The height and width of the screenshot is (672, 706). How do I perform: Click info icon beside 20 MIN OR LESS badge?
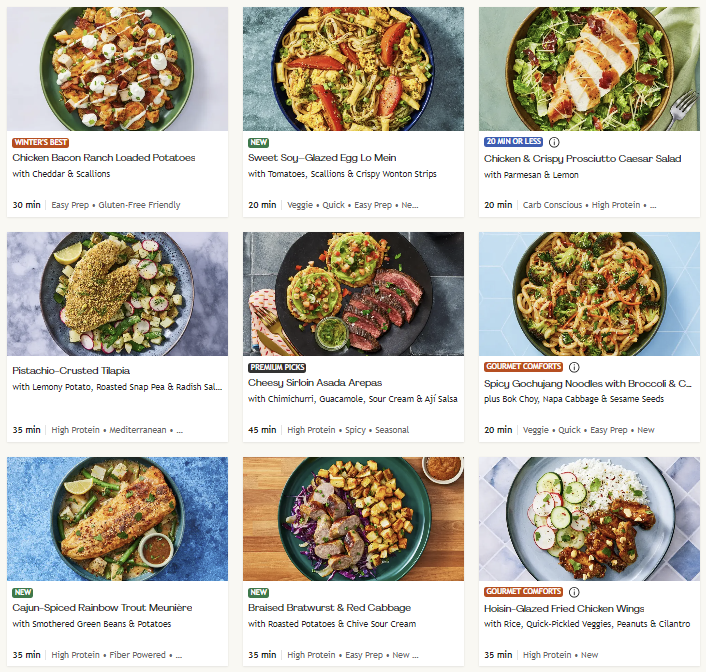tap(555, 142)
